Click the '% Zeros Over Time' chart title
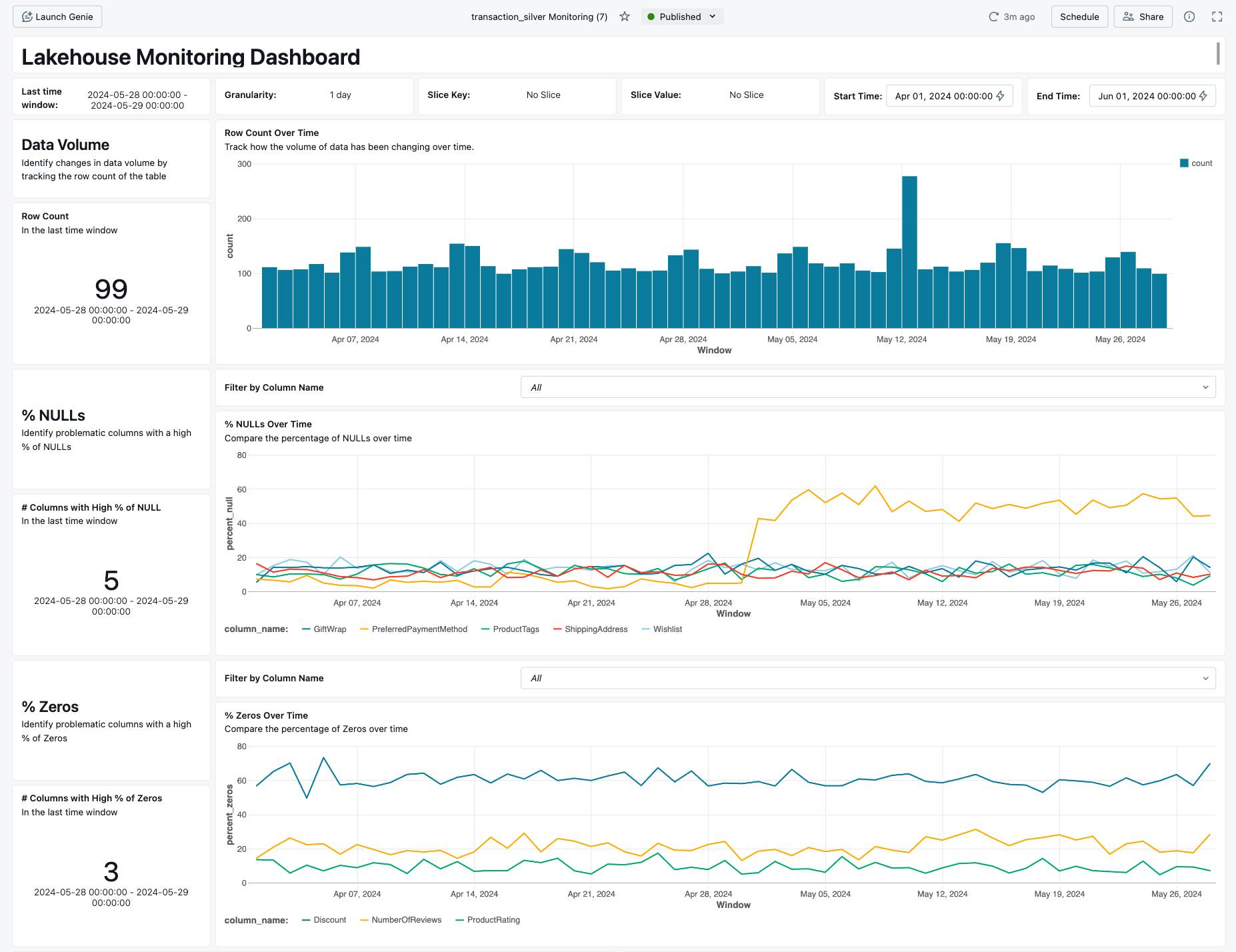The image size is (1236, 952). tap(266, 715)
